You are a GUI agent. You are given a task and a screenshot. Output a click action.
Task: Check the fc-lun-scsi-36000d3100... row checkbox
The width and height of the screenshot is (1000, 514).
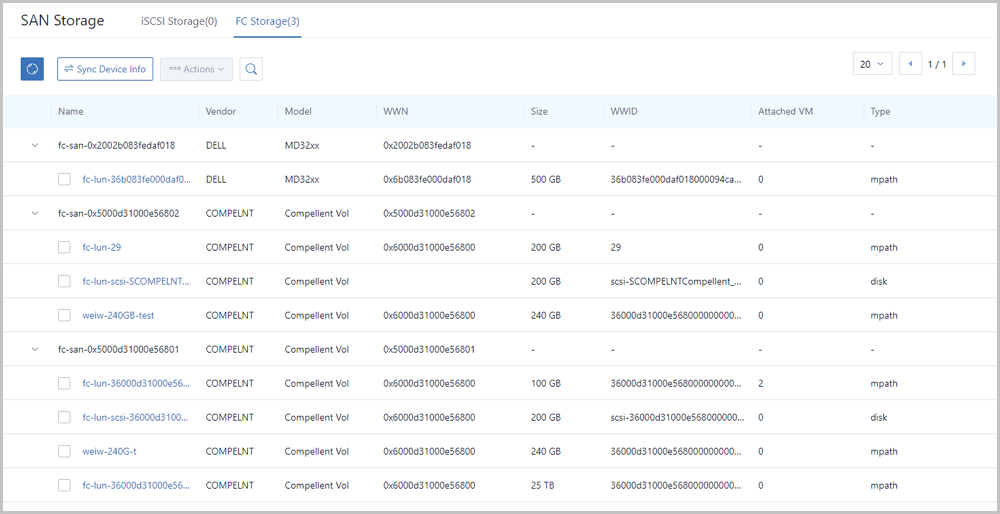[64, 417]
